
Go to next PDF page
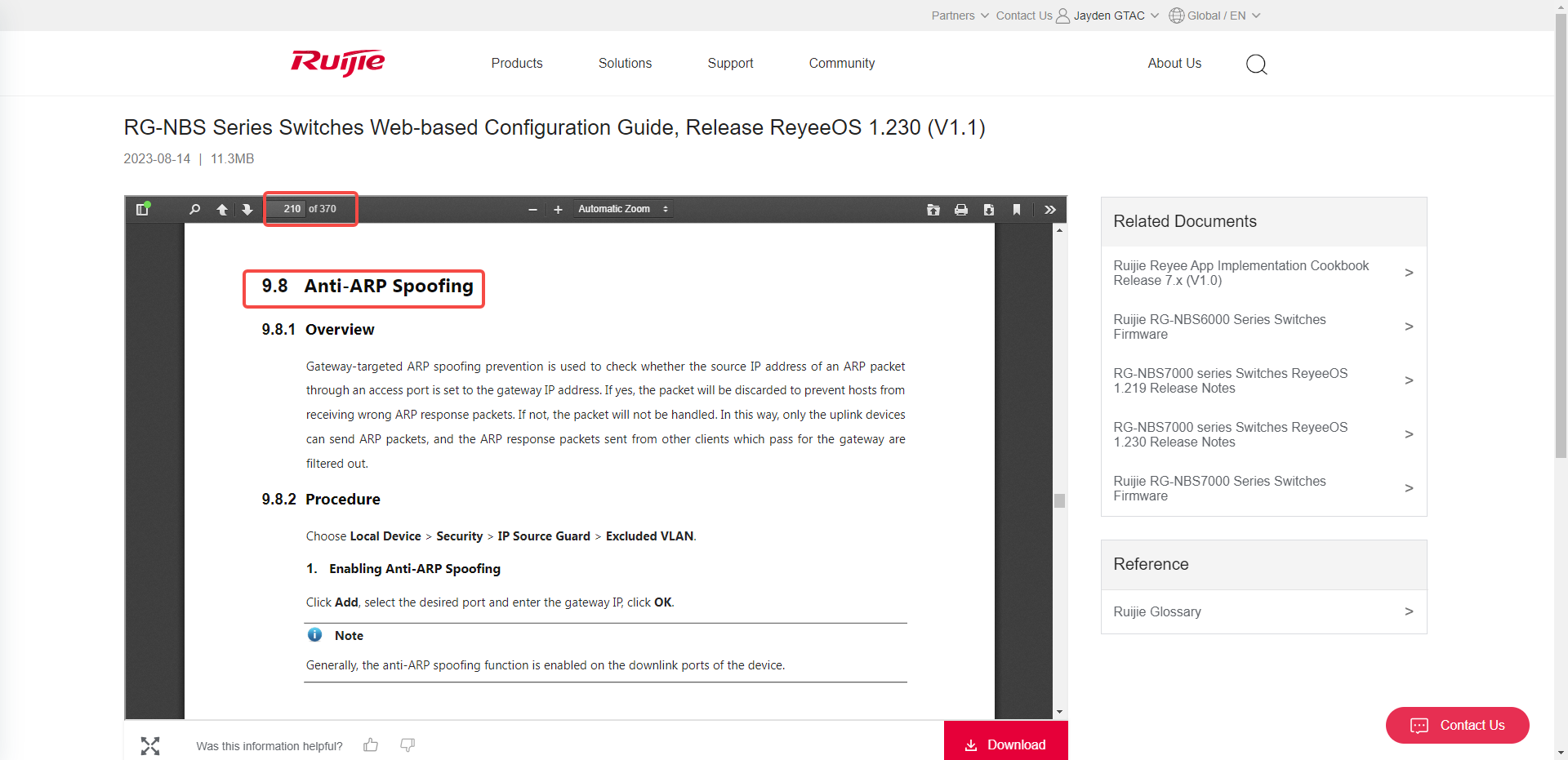click(x=247, y=210)
